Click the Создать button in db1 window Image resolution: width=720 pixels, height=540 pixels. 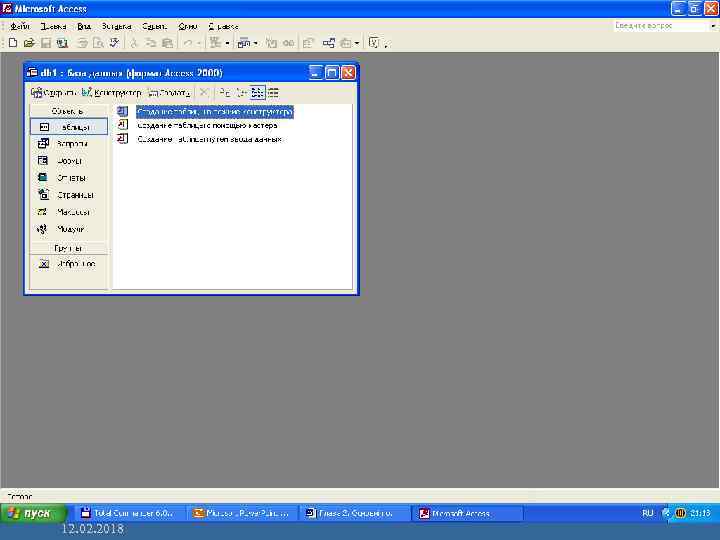169,93
